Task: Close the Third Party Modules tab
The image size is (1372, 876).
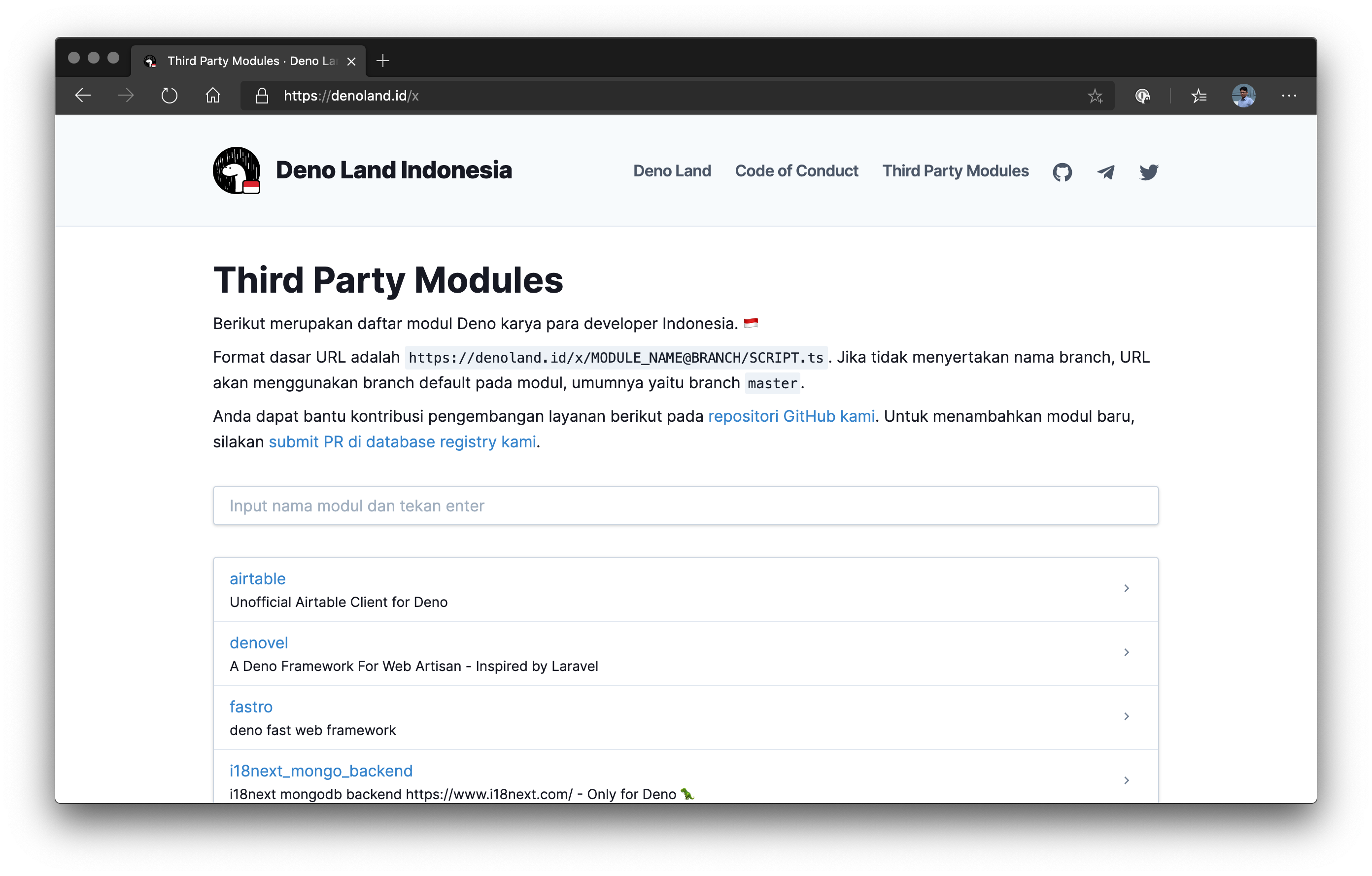Action: (351, 61)
